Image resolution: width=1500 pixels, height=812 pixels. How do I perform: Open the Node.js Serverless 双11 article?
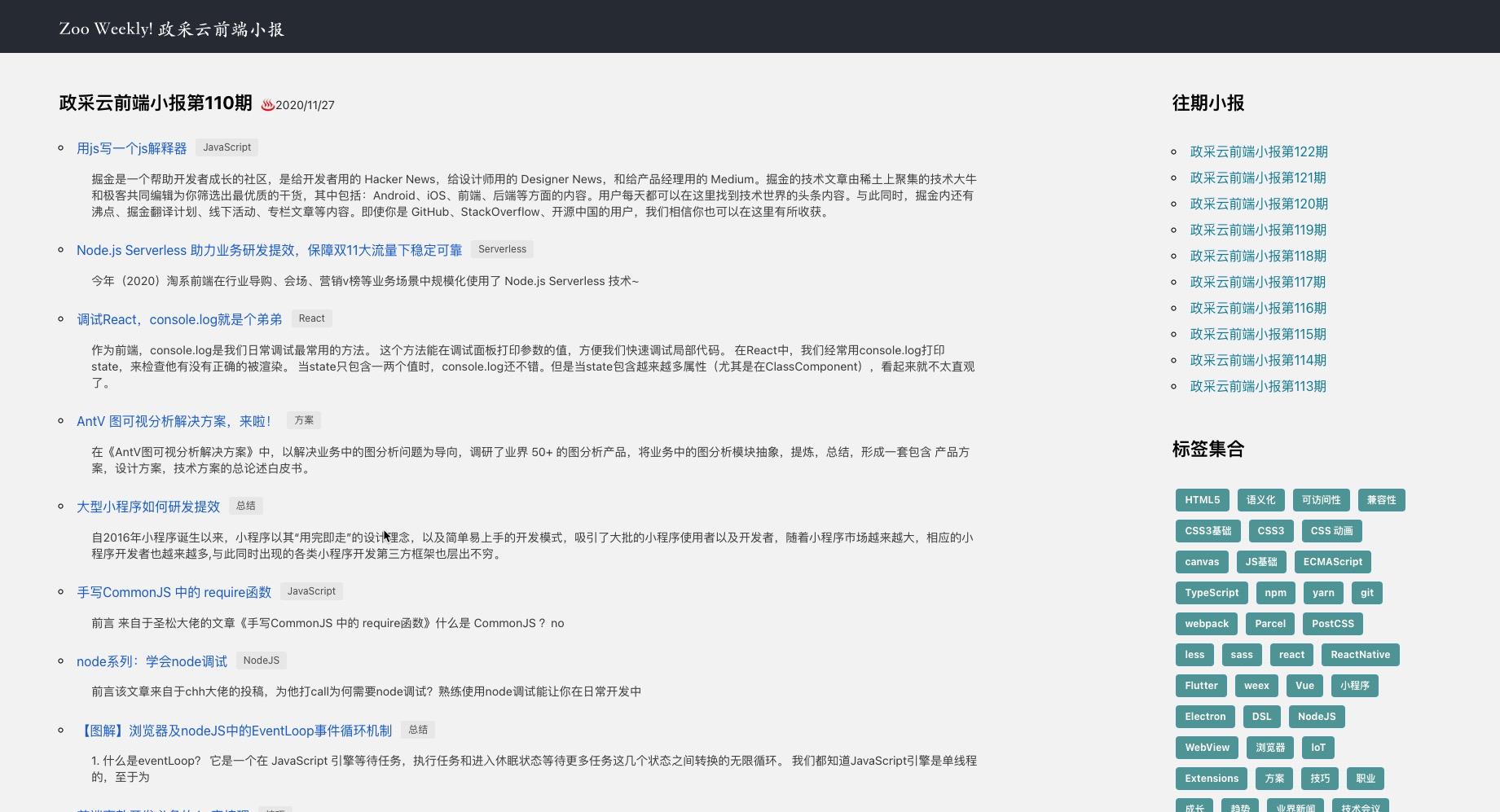click(x=269, y=250)
